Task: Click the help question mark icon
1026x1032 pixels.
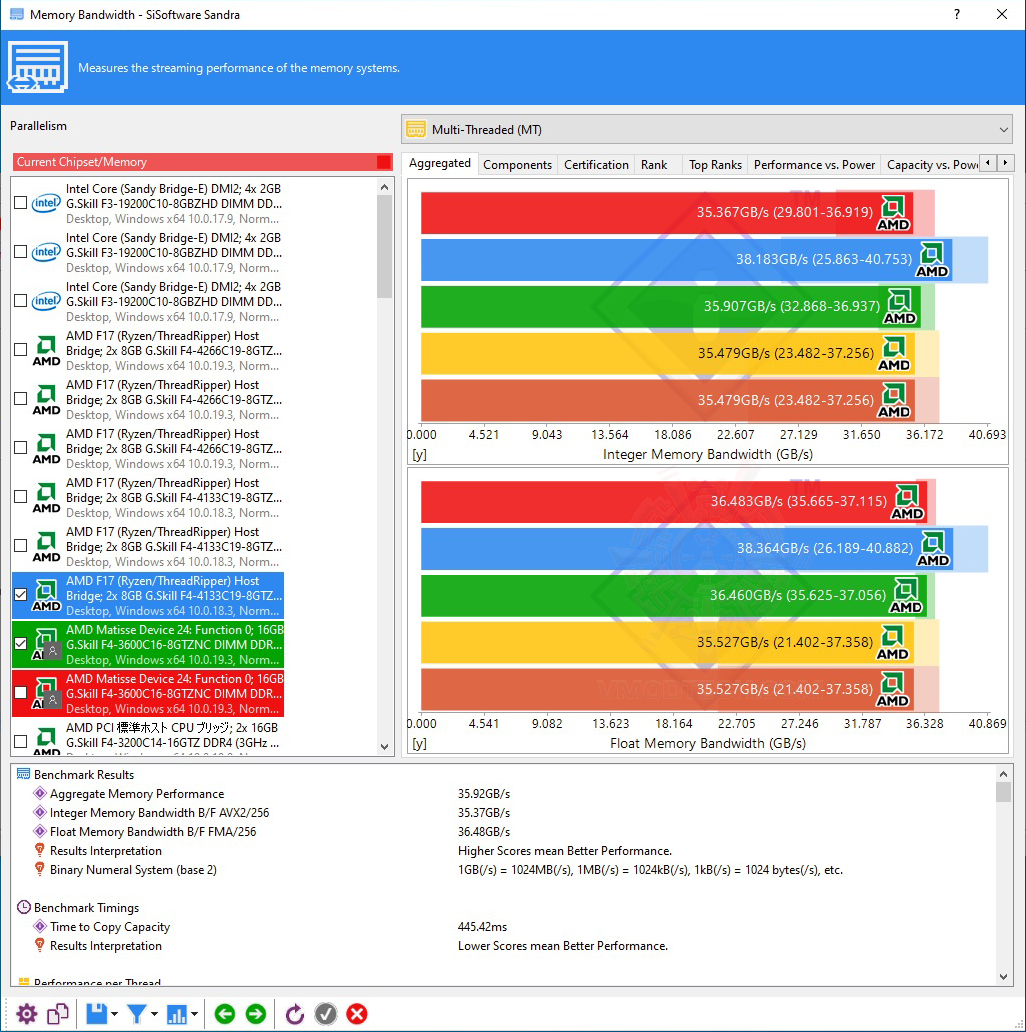Action: (x=957, y=14)
